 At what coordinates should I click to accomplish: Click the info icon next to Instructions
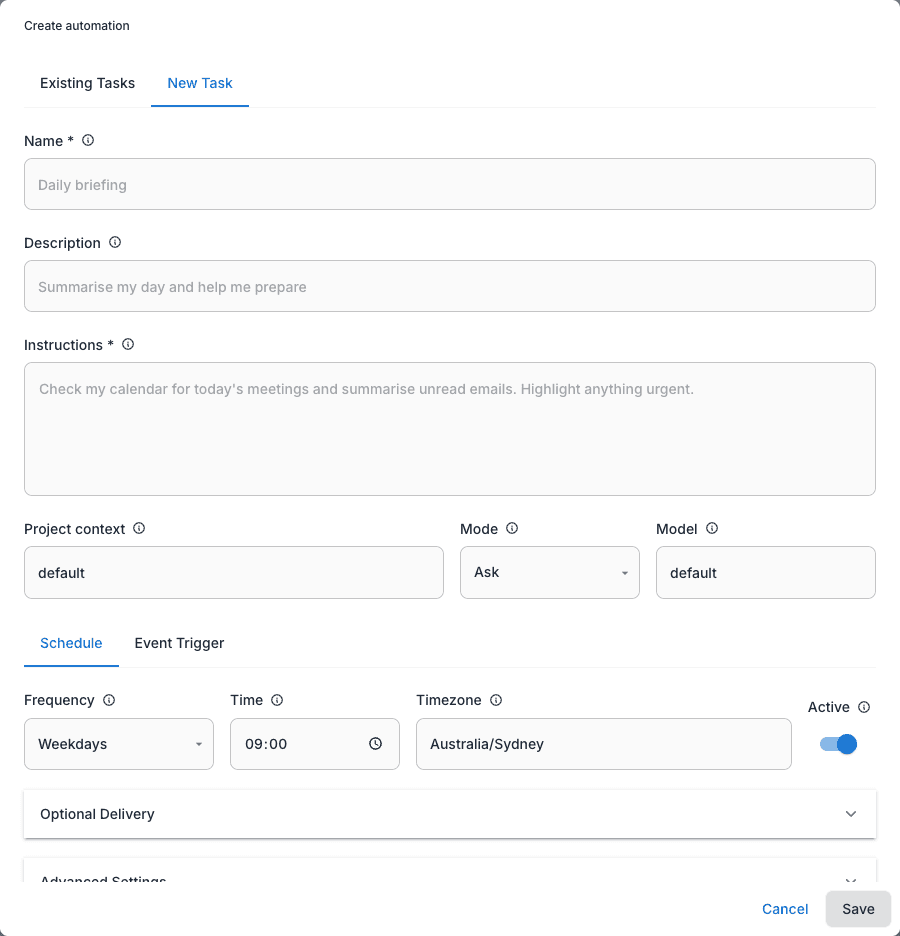[128, 344]
